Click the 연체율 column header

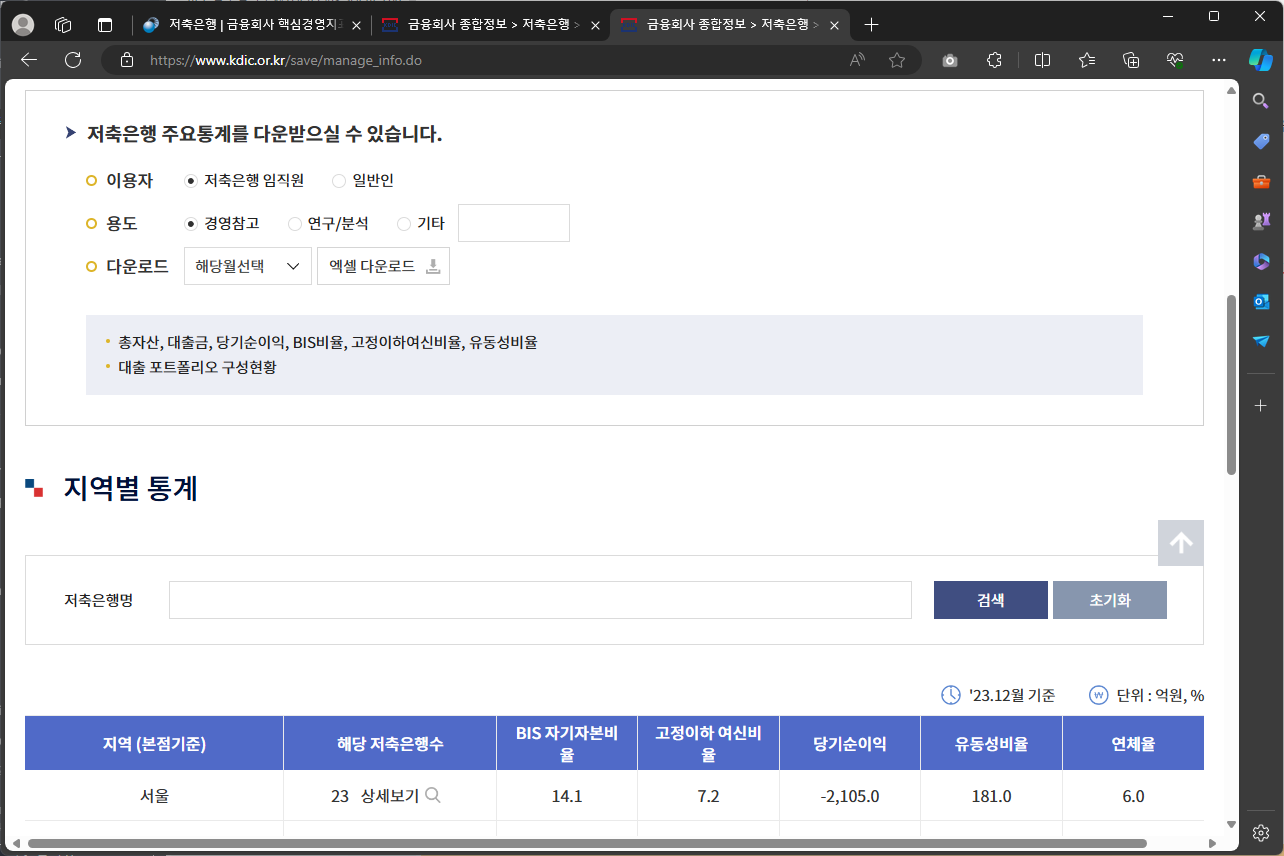pos(1133,743)
